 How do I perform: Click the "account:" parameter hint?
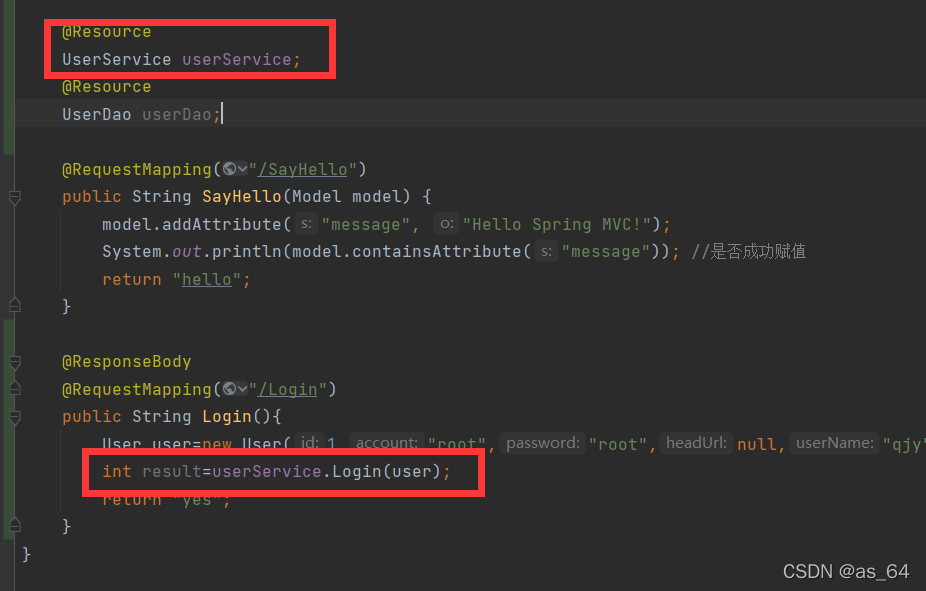click(x=387, y=443)
